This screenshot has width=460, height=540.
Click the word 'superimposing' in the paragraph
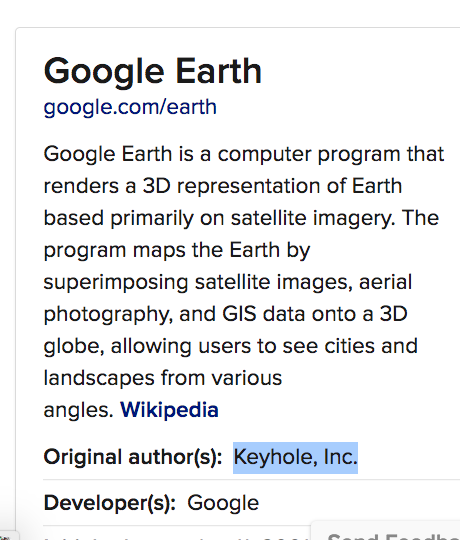click(x=116, y=282)
